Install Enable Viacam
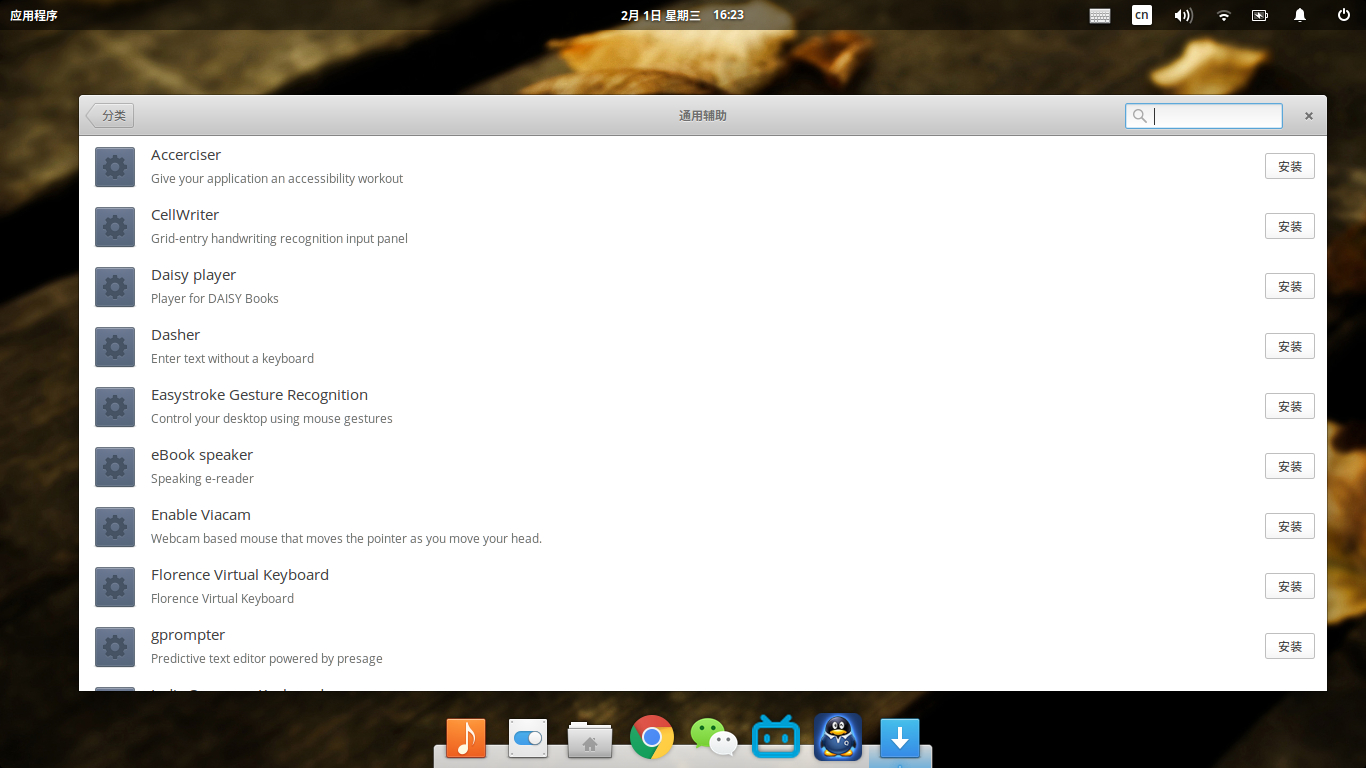 tap(1290, 527)
